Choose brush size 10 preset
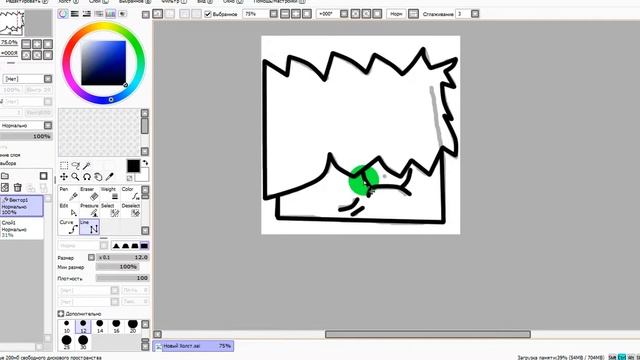 pyautogui.click(x=67, y=326)
